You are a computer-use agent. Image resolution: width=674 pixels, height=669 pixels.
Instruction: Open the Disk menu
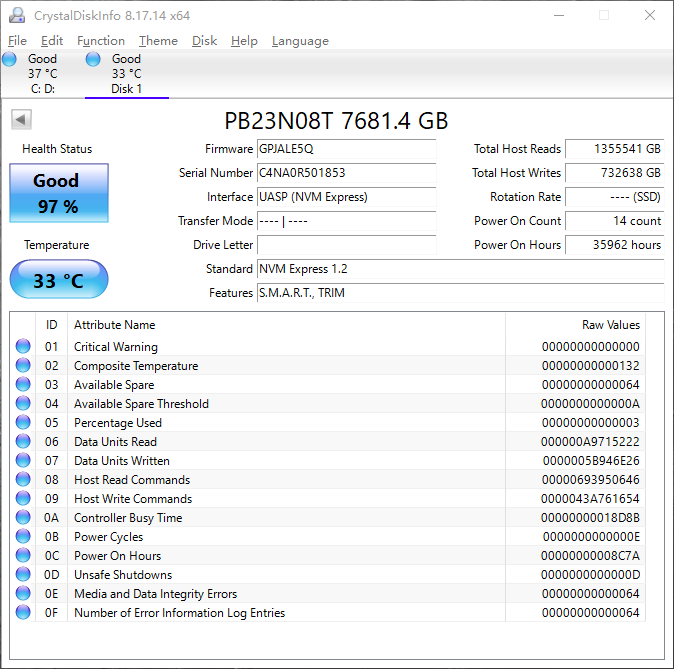204,41
